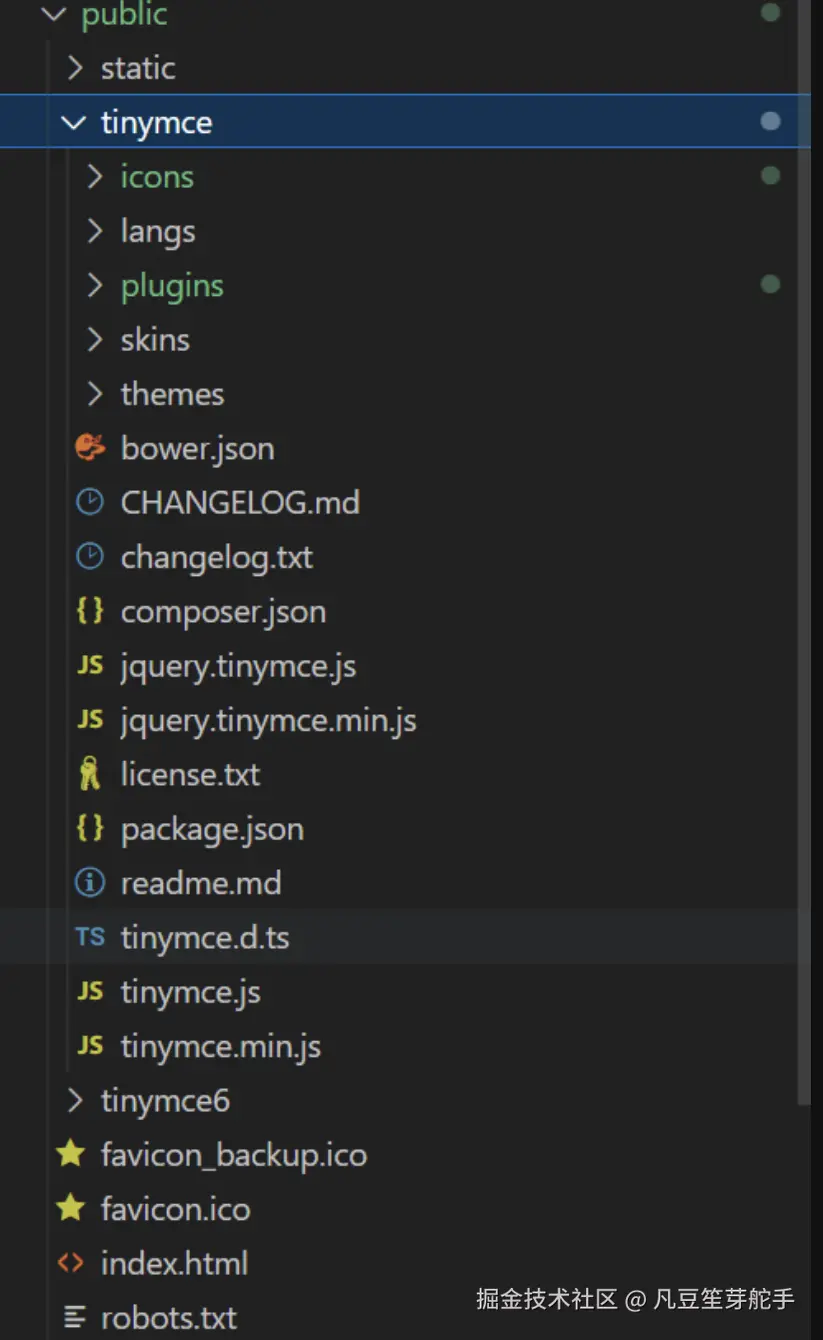Click the JS icon beside jquery.tinymce.js

pos(90,665)
